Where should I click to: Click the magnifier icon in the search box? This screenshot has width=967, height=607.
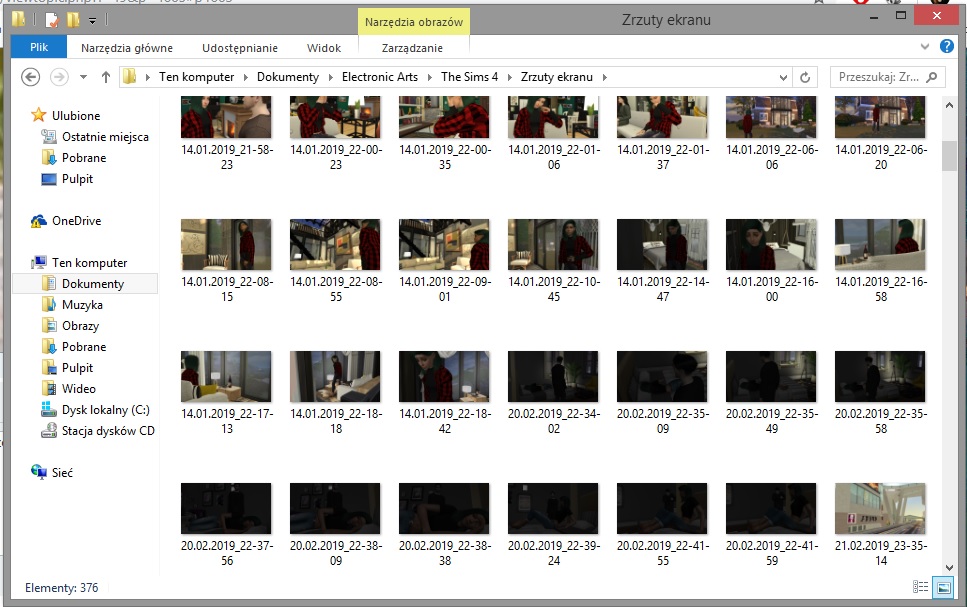tap(932, 77)
